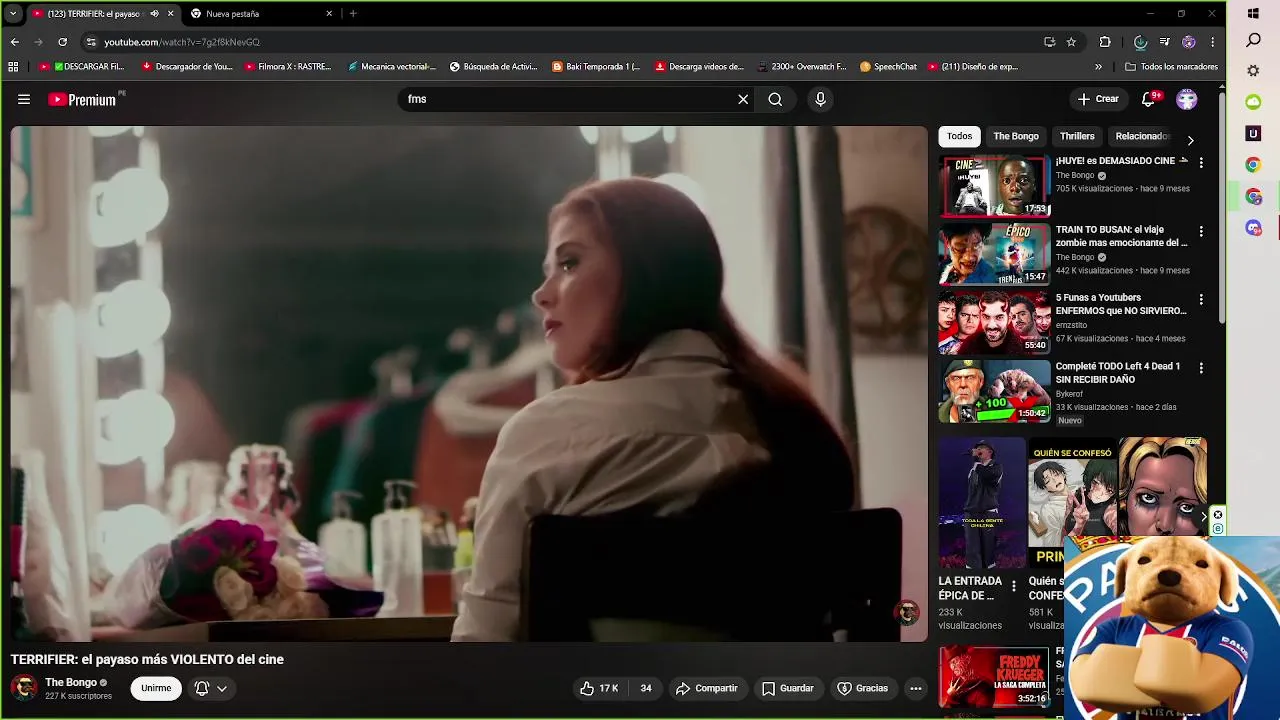Open a new tab with plus button
This screenshot has width=1280, height=720.
[353, 14]
